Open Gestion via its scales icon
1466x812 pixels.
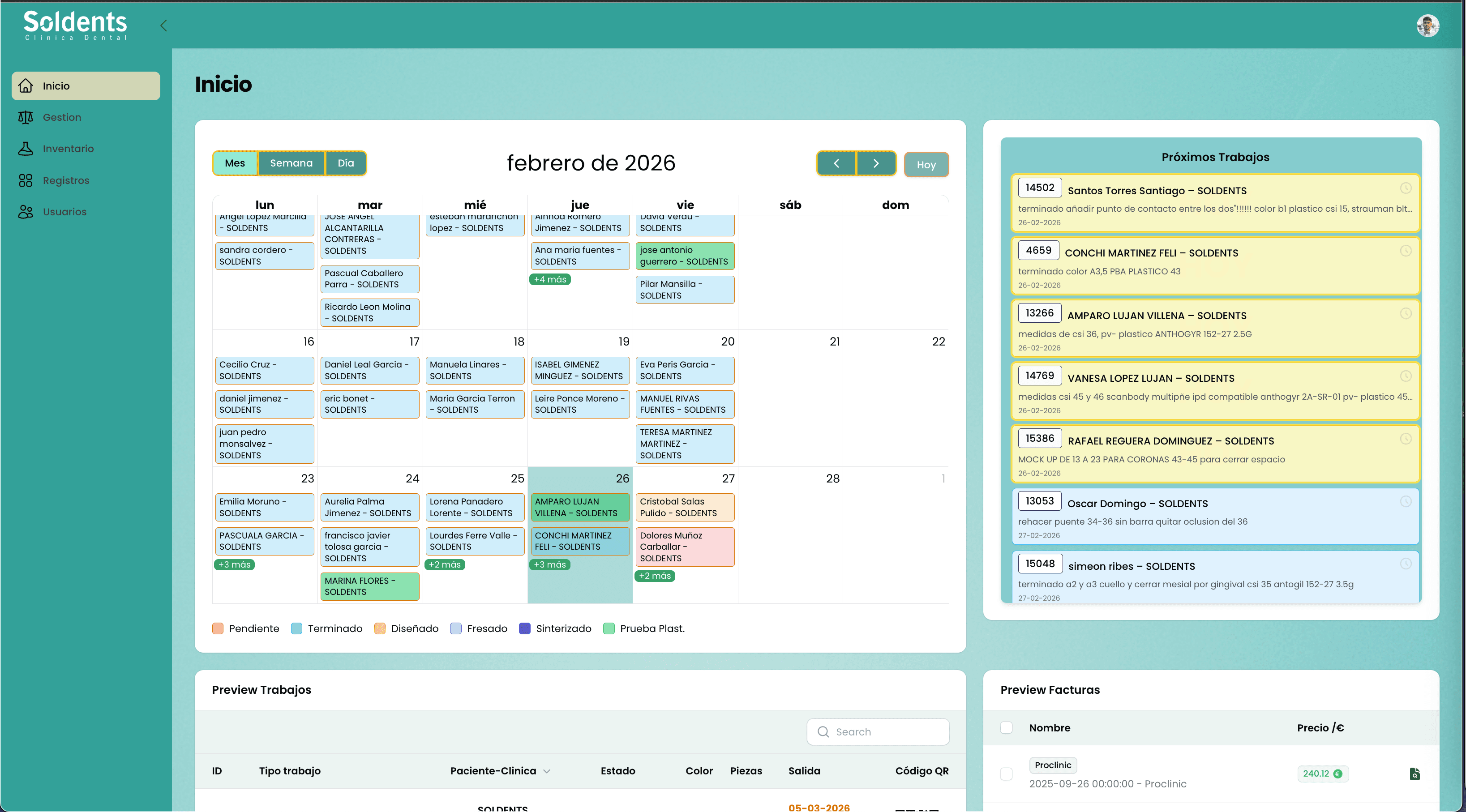click(x=26, y=117)
